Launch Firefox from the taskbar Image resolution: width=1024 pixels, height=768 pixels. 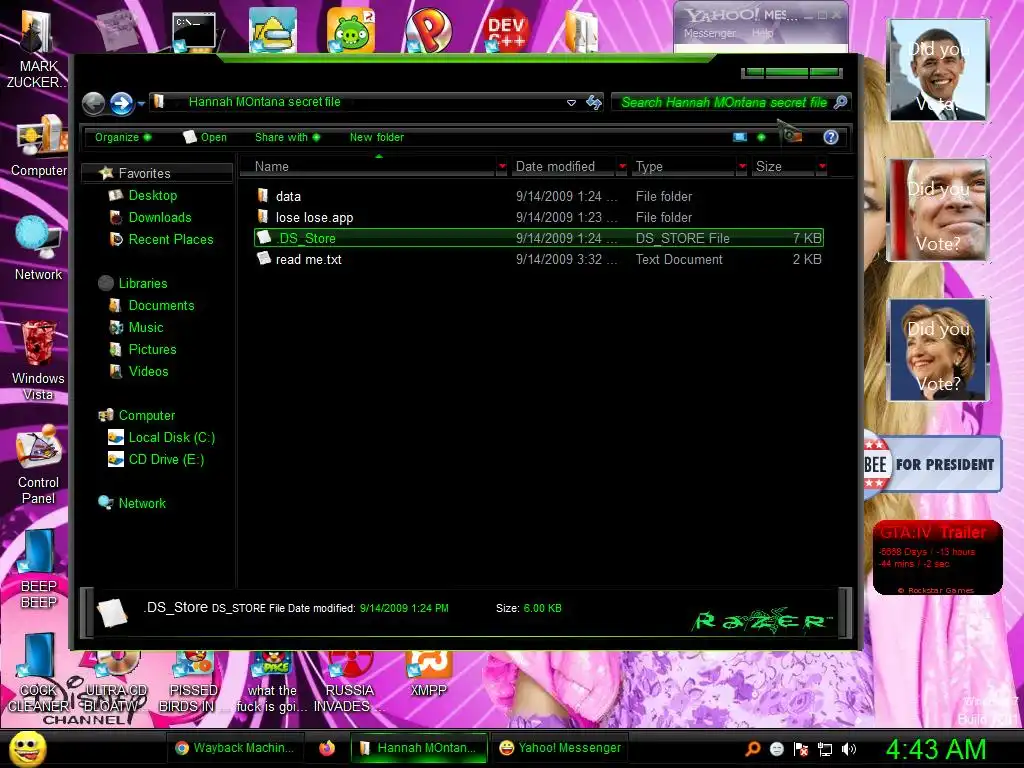[x=327, y=748]
